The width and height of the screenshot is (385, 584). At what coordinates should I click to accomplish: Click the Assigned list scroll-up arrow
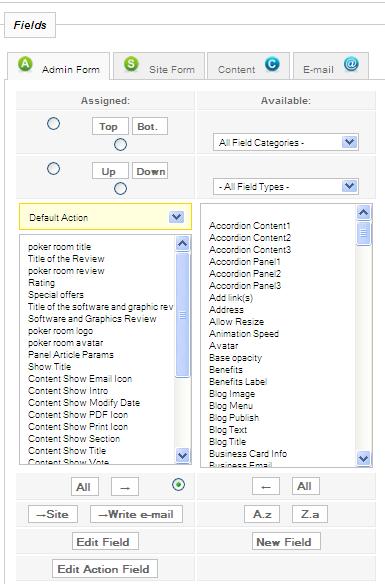click(x=182, y=244)
